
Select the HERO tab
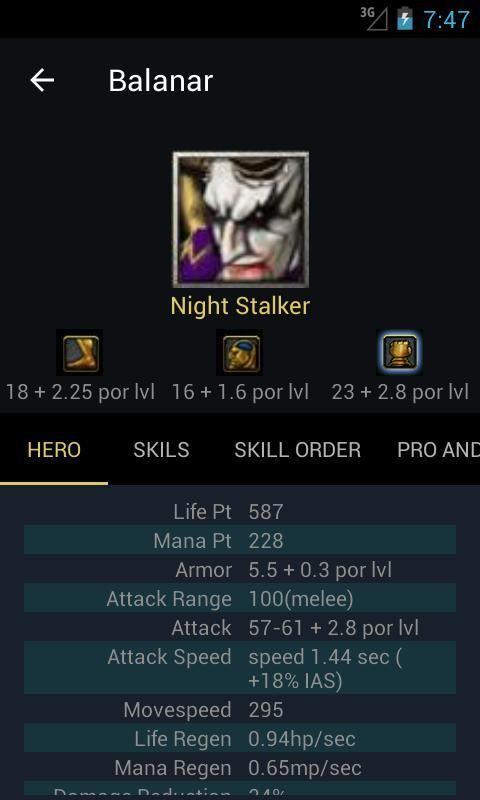click(x=54, y=450)
